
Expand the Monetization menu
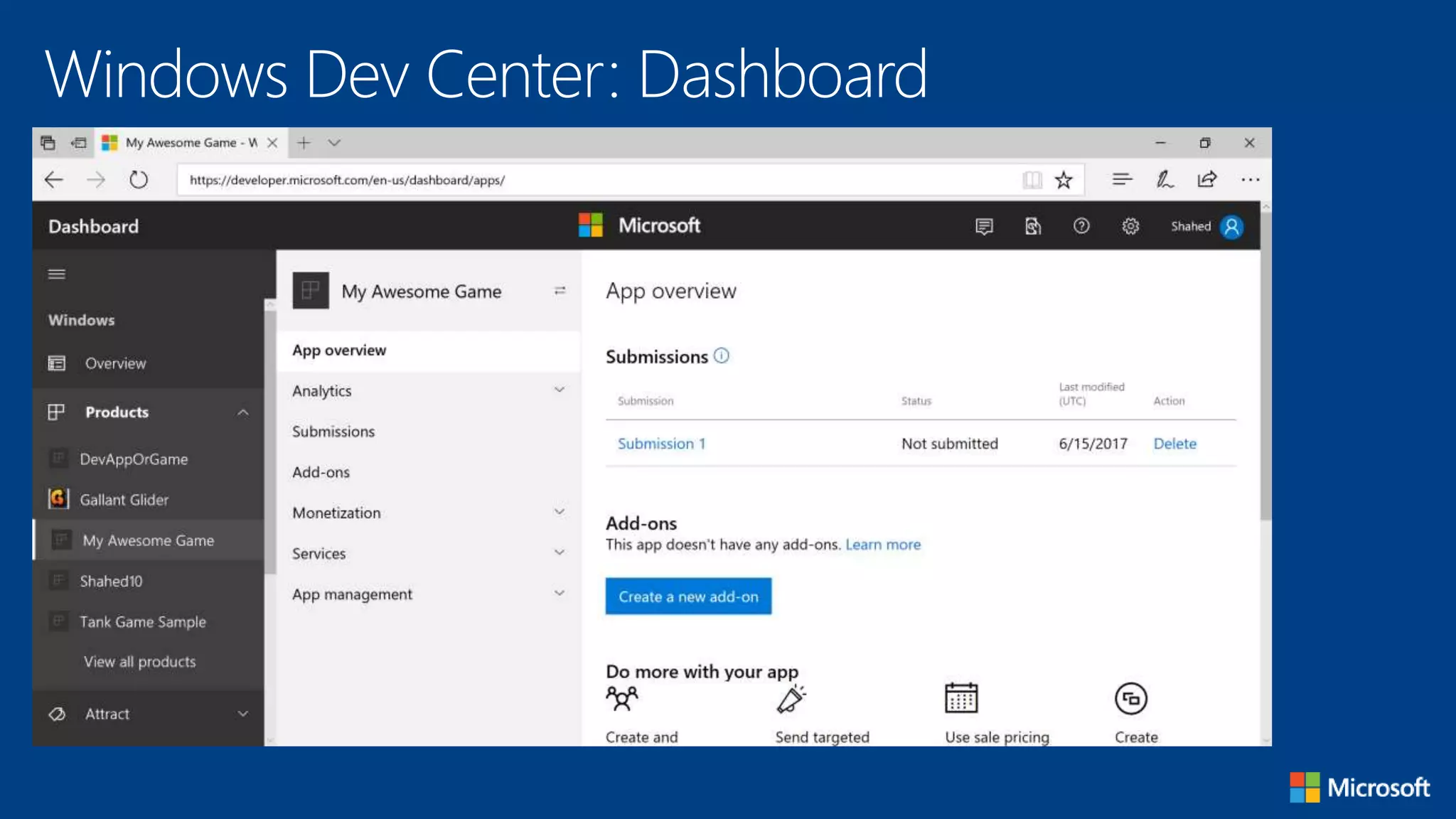(560, 512)
